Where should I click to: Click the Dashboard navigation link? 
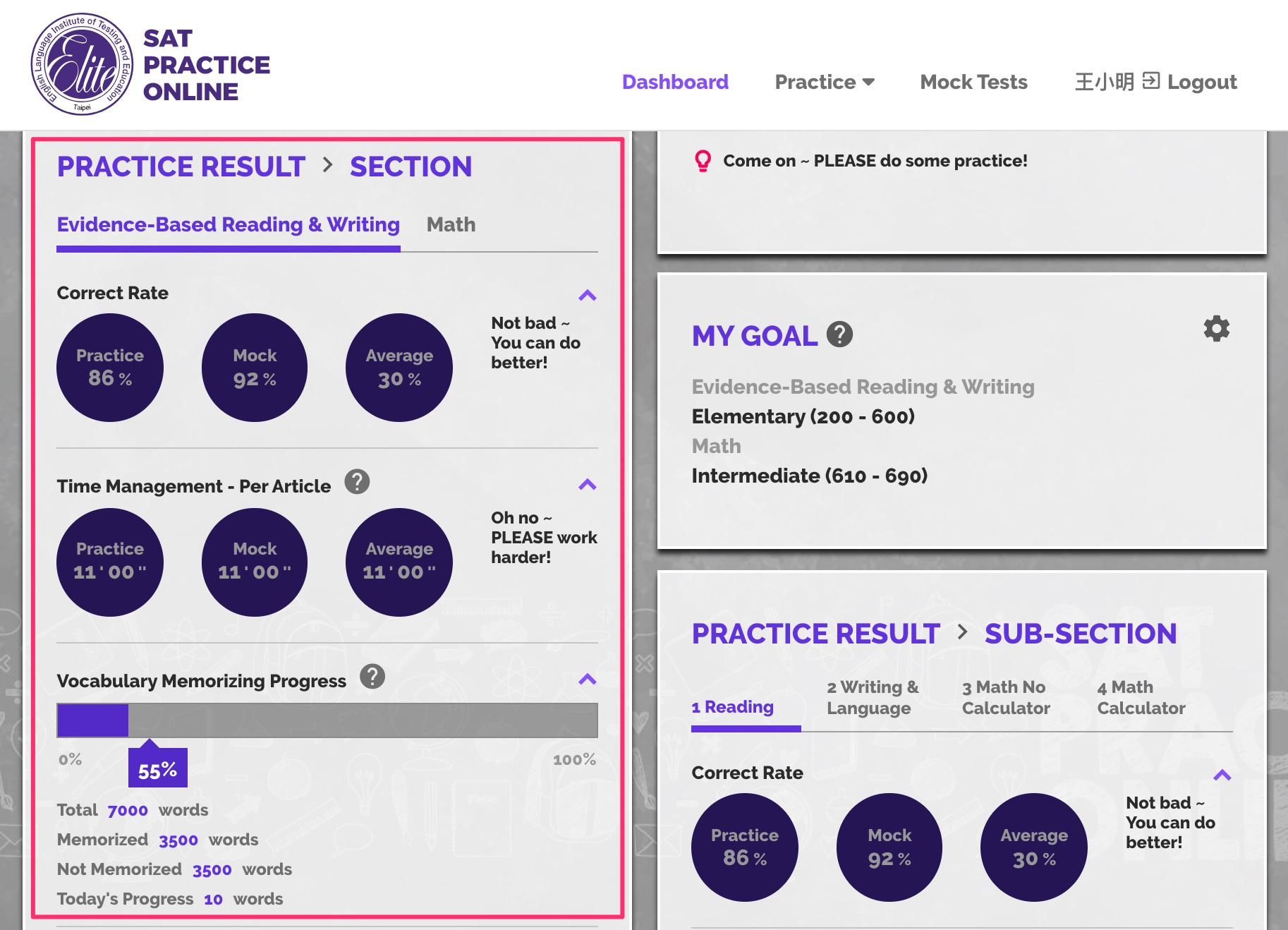(675, 82)
